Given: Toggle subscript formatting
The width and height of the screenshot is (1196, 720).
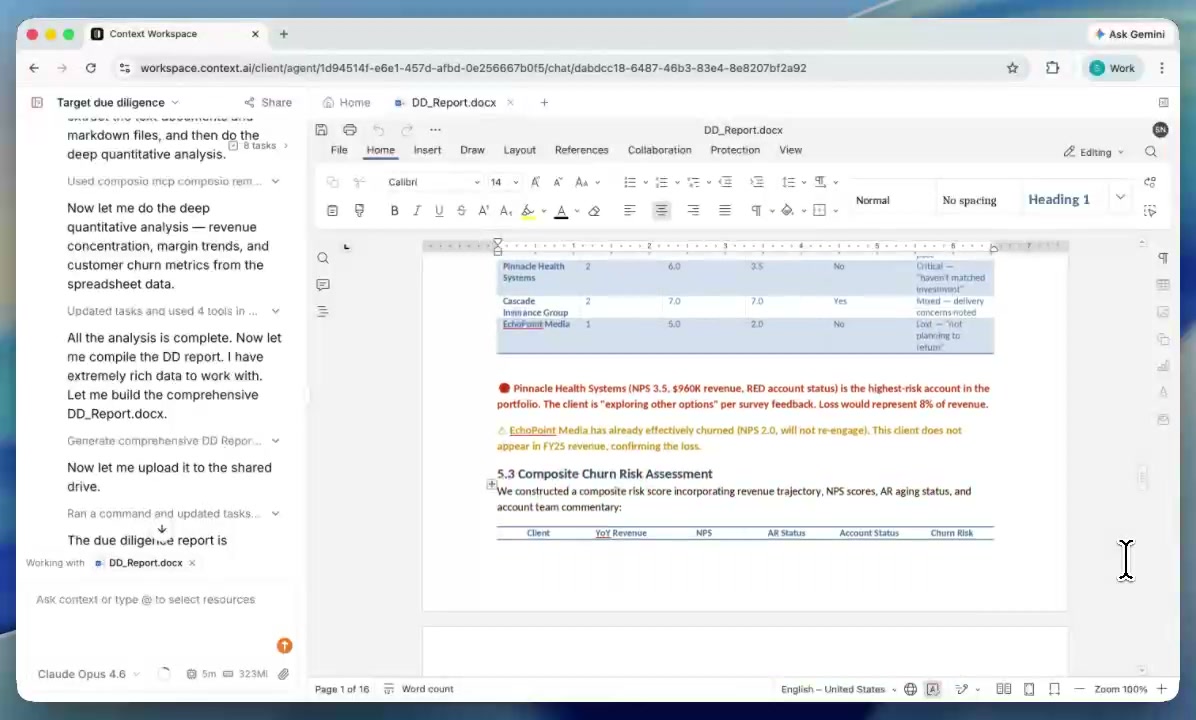Looking at the screenshot, I should [506, 211].
